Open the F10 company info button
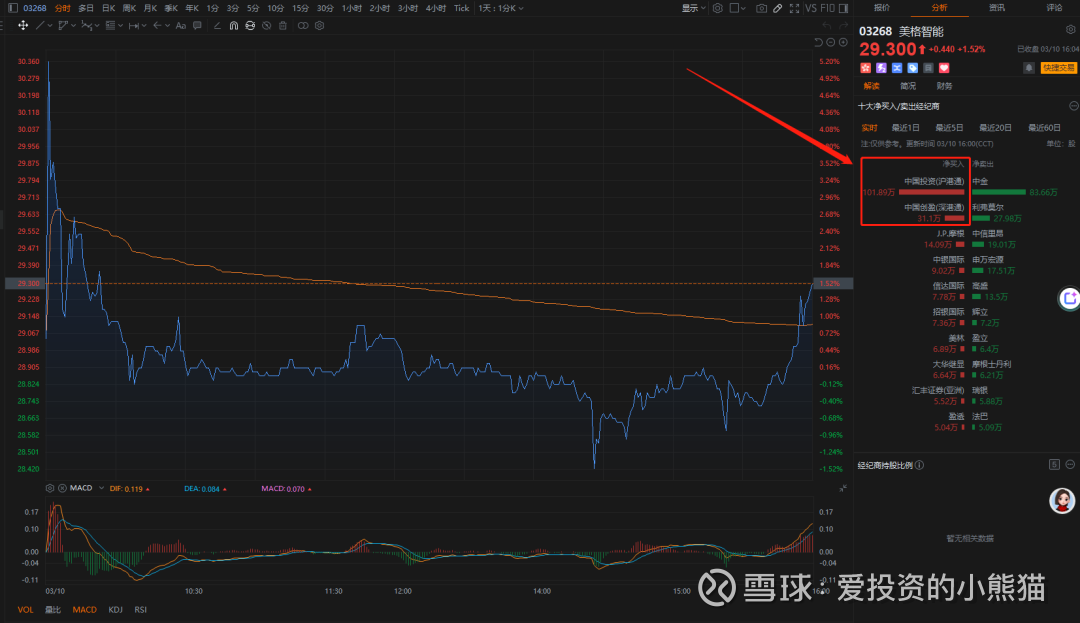Screen dimensions: 1080x623 (x=827, y=8)
